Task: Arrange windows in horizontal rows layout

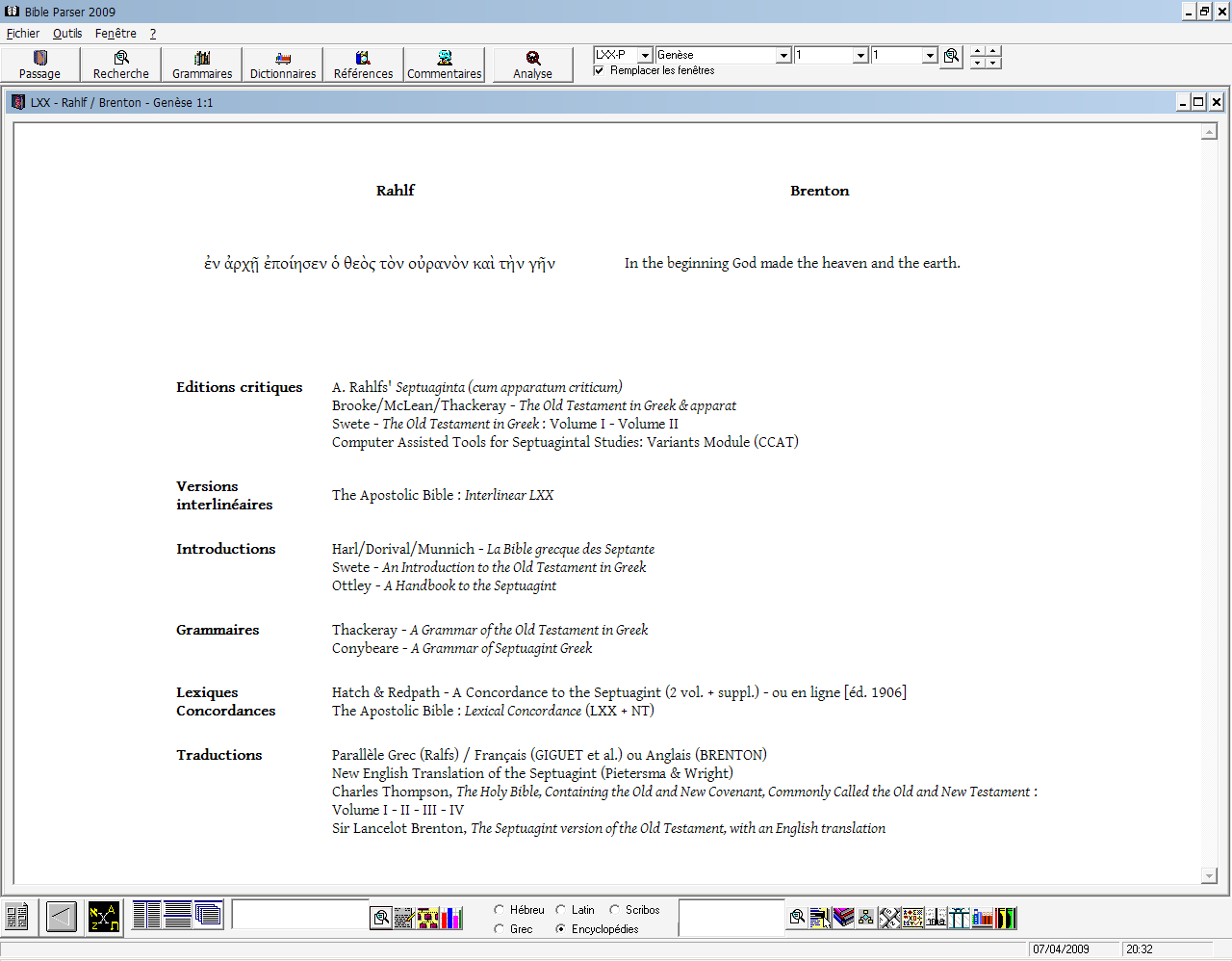Action: tap(177, 914)
